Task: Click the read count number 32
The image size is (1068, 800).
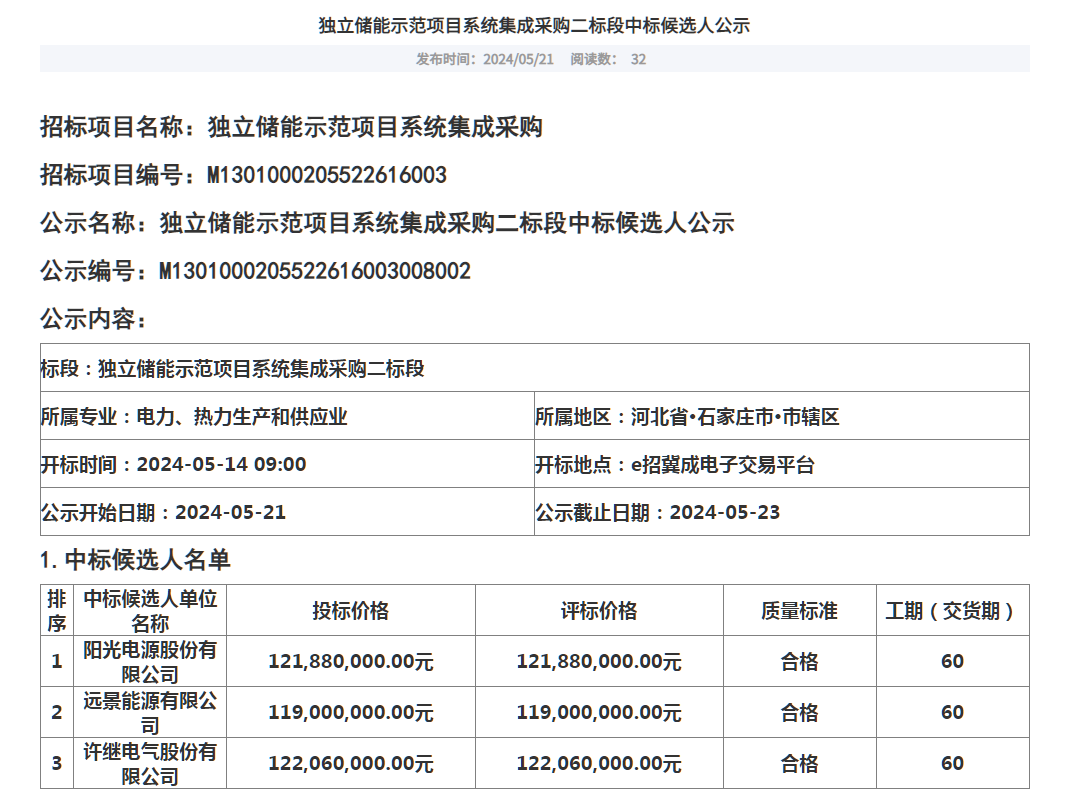Action: coord(638,59)
